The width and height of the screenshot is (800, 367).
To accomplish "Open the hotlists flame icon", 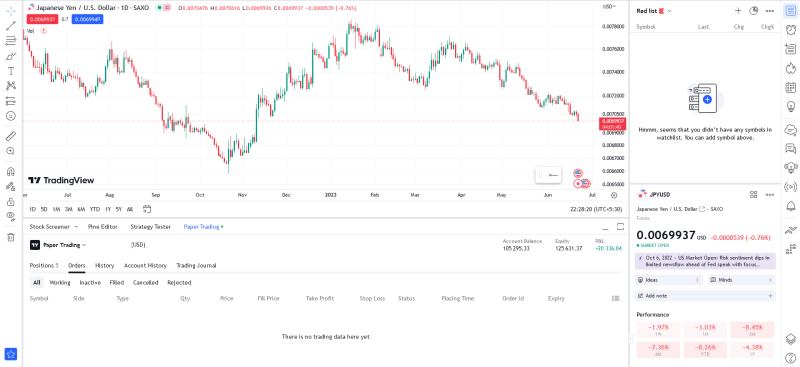I will pyautogui.click(x=790, y=68).
